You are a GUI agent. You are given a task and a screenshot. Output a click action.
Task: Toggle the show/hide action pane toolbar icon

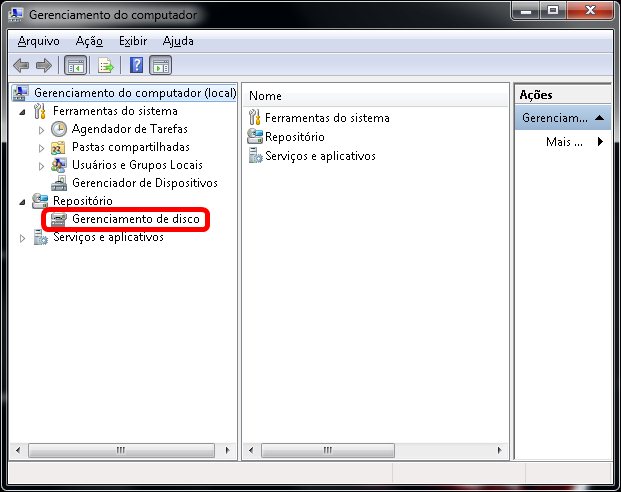160,65
